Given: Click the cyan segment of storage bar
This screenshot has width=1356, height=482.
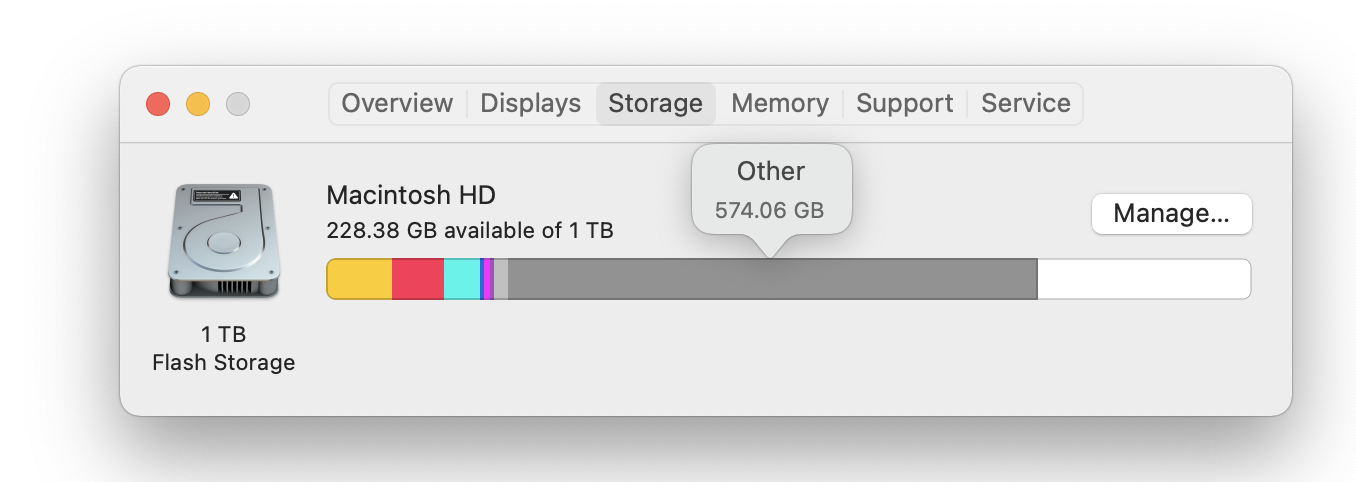Looking at the screenshot, I should tap(462, 279).
